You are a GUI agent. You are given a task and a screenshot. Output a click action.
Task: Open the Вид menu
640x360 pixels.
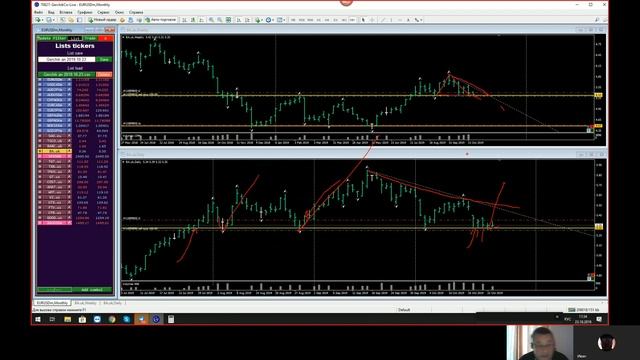click(x=51, y=12)
